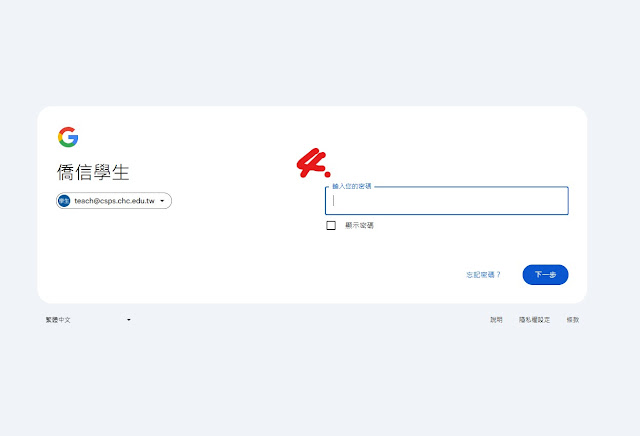Open the 繁體中文 language dropdown
This screenshot has height=436, width=640.
click(x=88, y=320)
